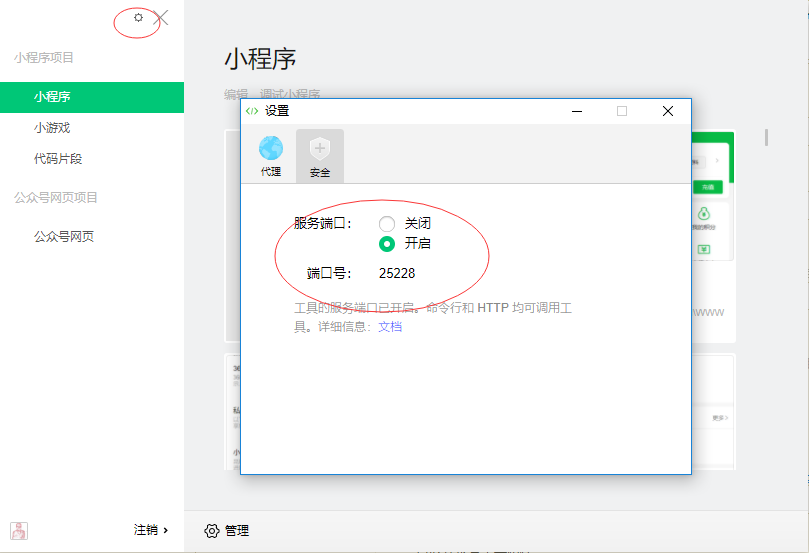Click the port number 25228 field
The width and height of the screenshot is (809, 553).
[x=397, y=273]
